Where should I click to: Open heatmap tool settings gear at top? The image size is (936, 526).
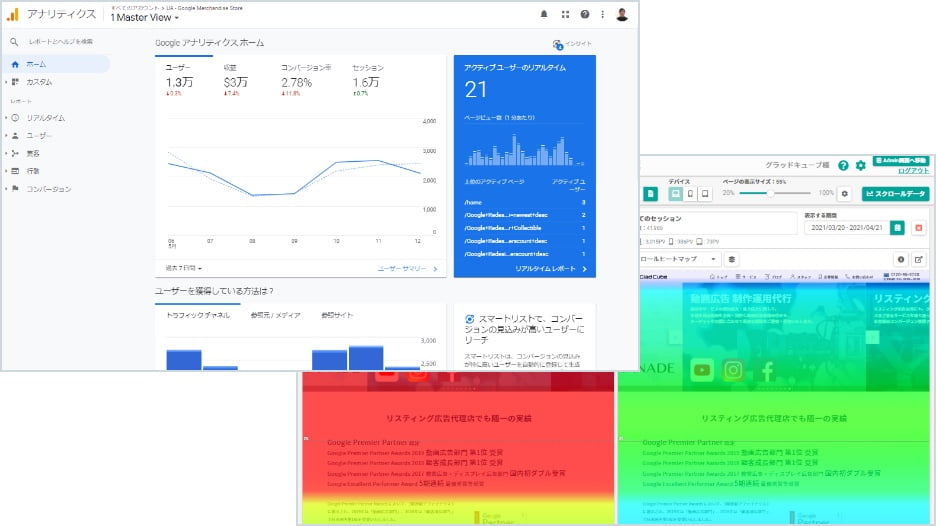860,166
